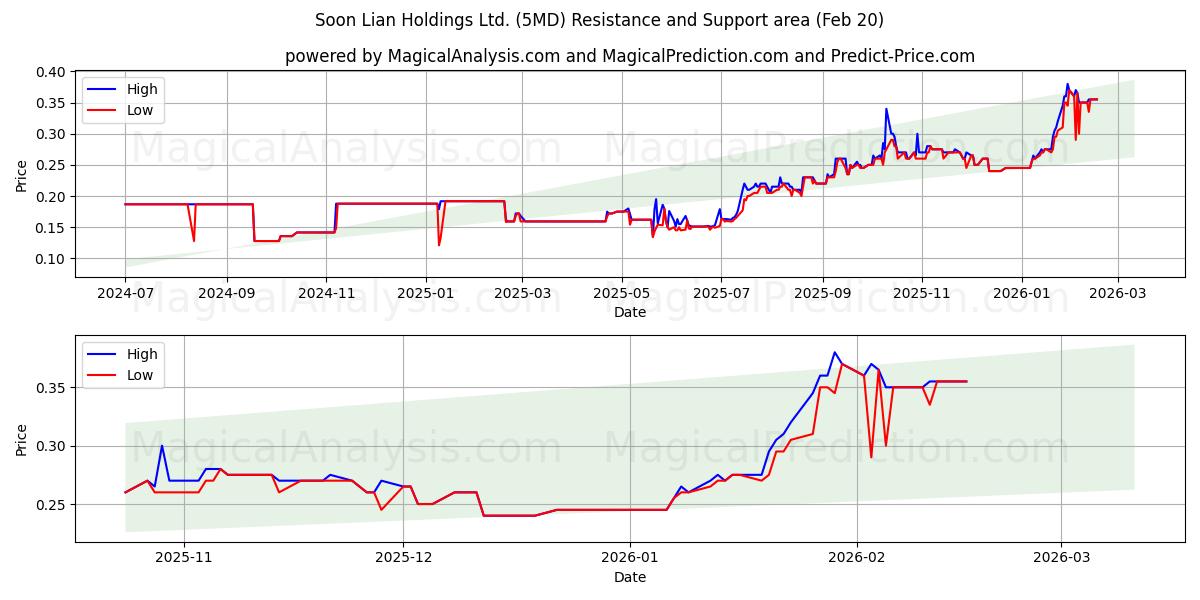
Task: Click the '2025-11' x-axis label in bottom chart
Action: [185, 560]
